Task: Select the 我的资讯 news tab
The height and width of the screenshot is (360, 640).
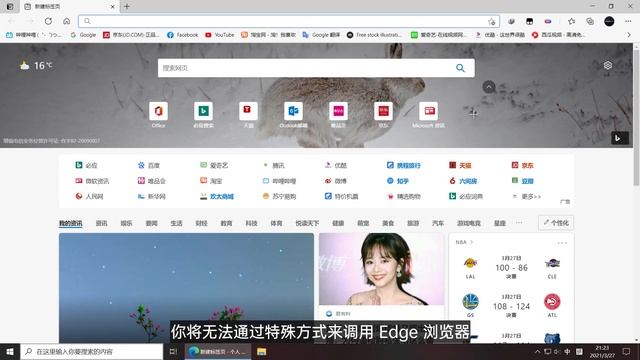Action: 71,223
